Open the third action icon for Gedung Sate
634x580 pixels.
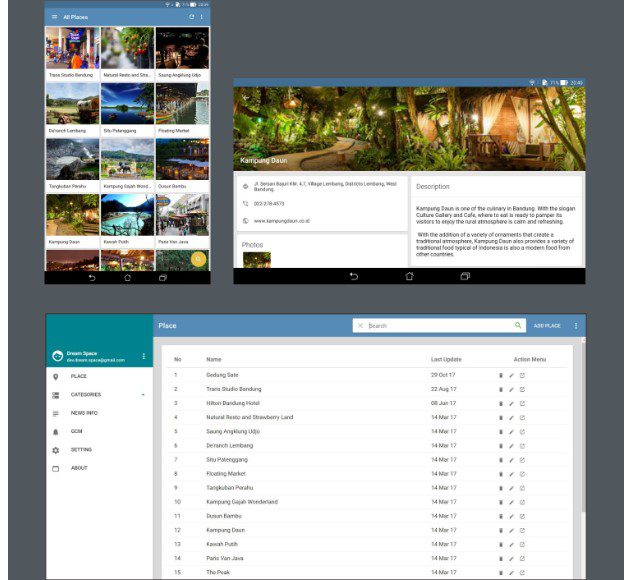522,375
